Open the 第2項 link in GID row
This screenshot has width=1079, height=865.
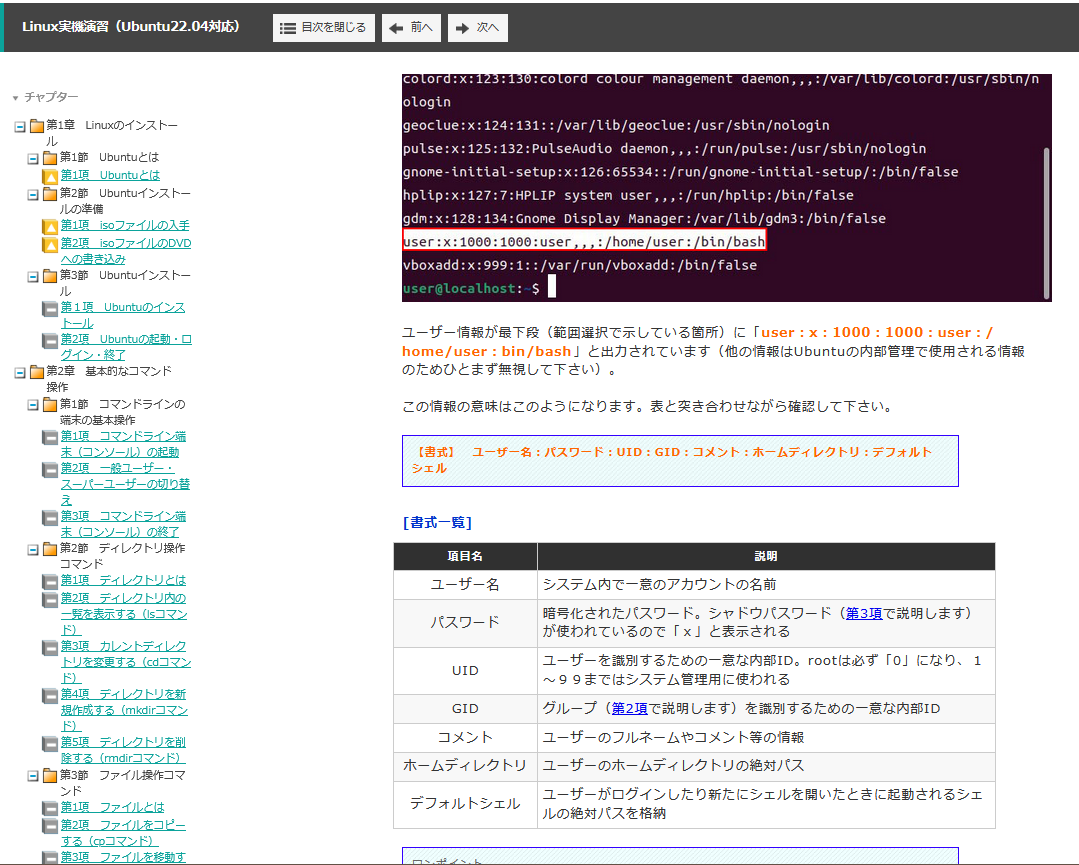pos(629,709)
